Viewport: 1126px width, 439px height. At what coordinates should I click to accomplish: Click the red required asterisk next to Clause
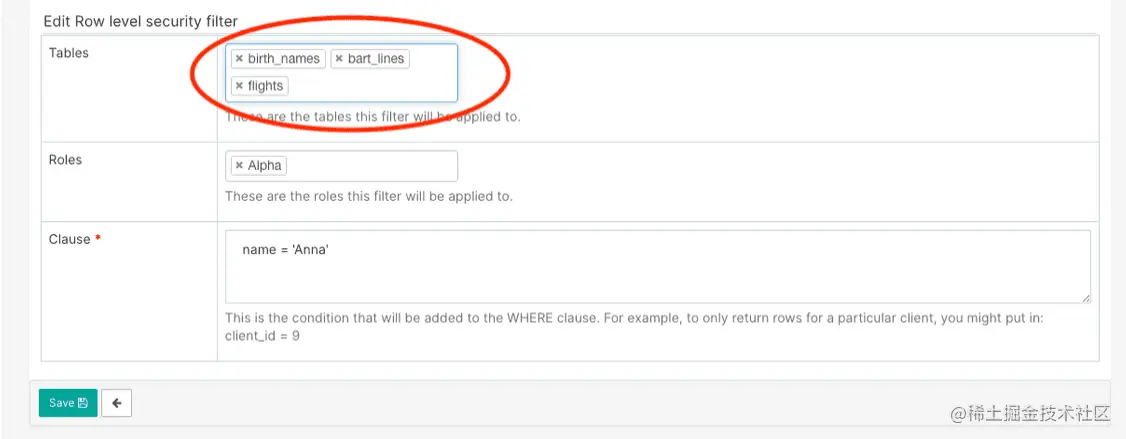pos(98,239)
